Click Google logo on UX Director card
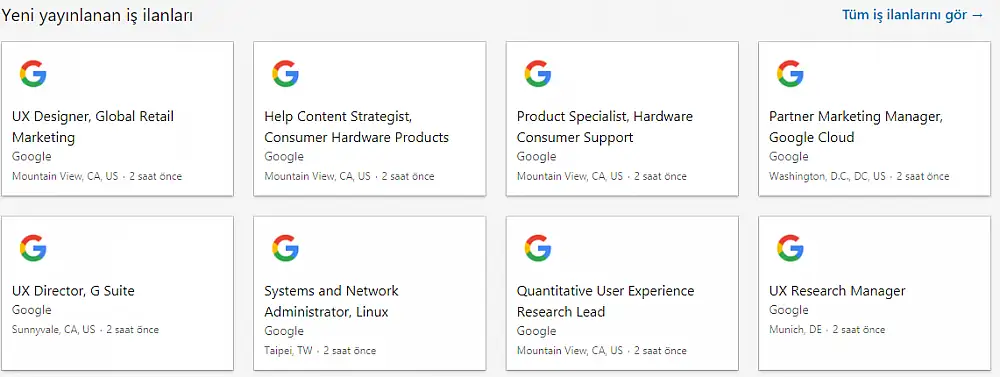The image size is (1000, 377). click(x=33, y=248)
